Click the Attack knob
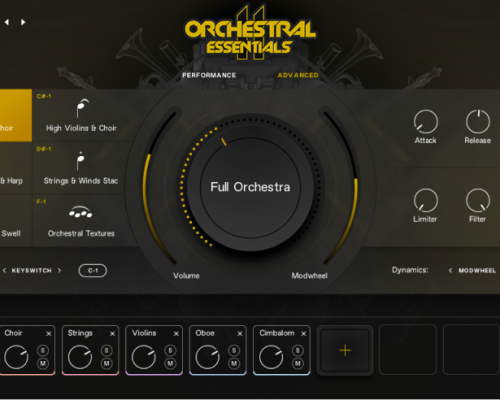This screenshot has height=400, width=500. click(x=426, y=122)
